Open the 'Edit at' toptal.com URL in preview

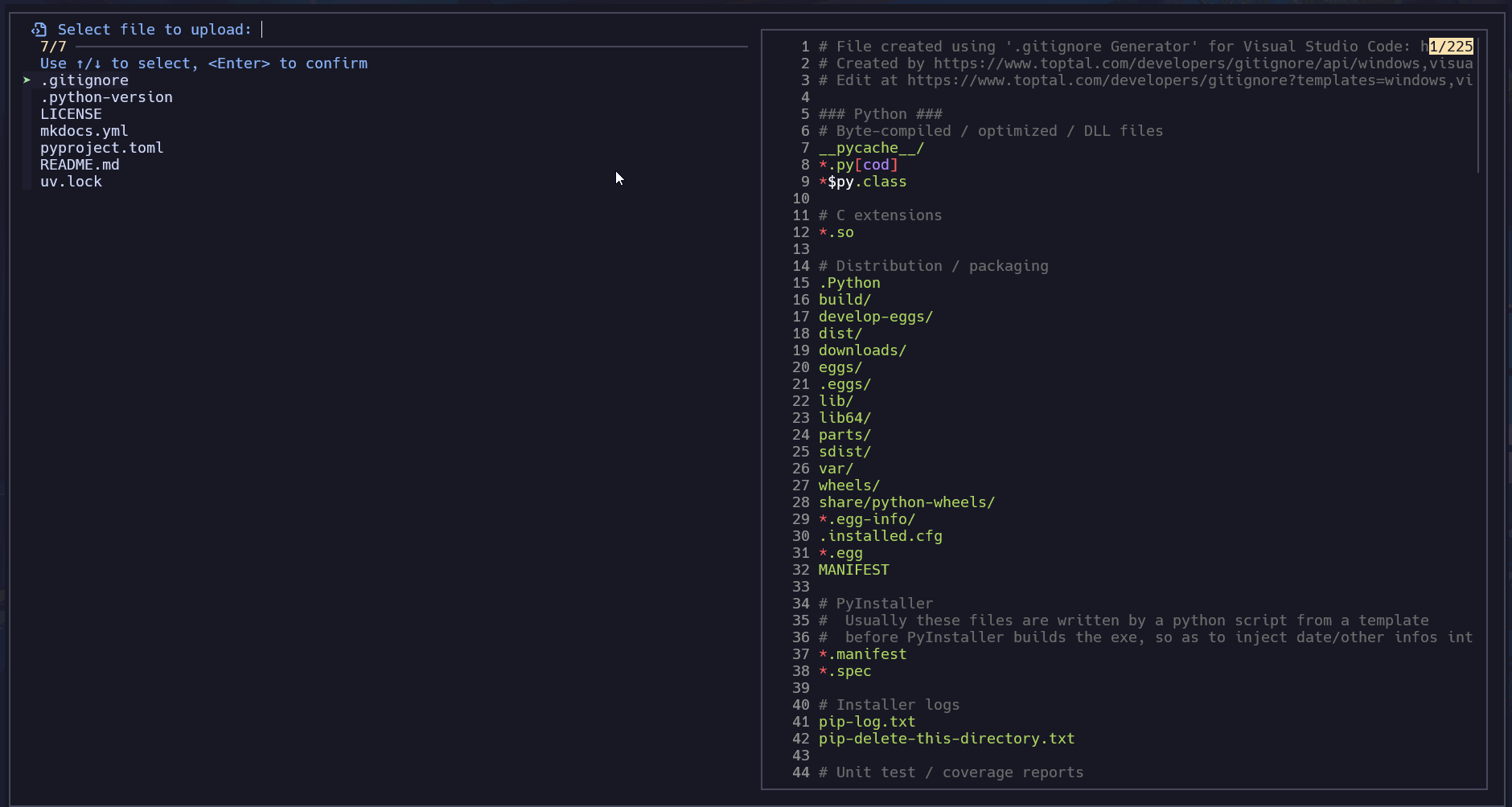pyautogui.click(x=1189, y=80)
